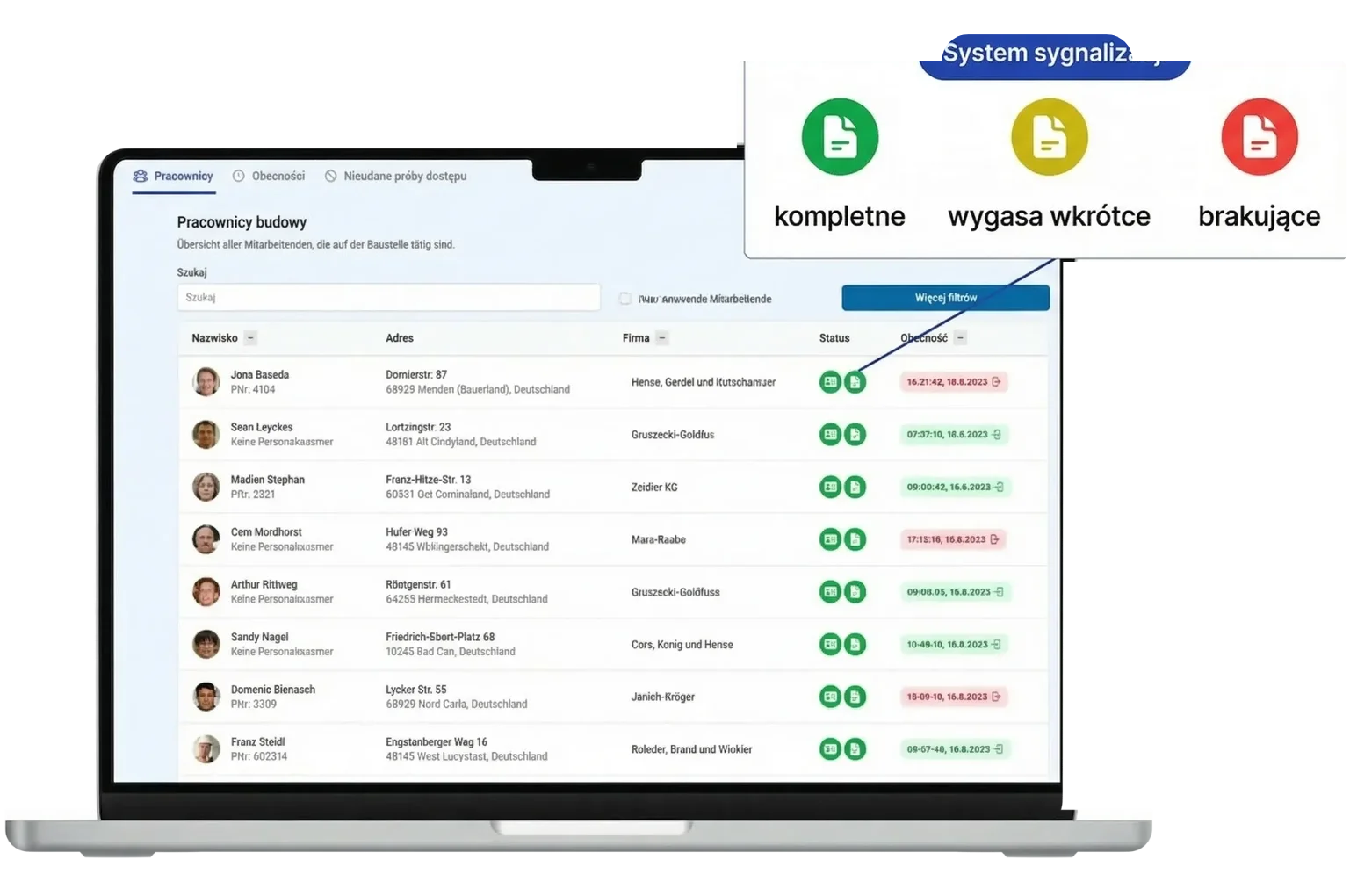Switch to the Obecności tab

coord(269,176)
